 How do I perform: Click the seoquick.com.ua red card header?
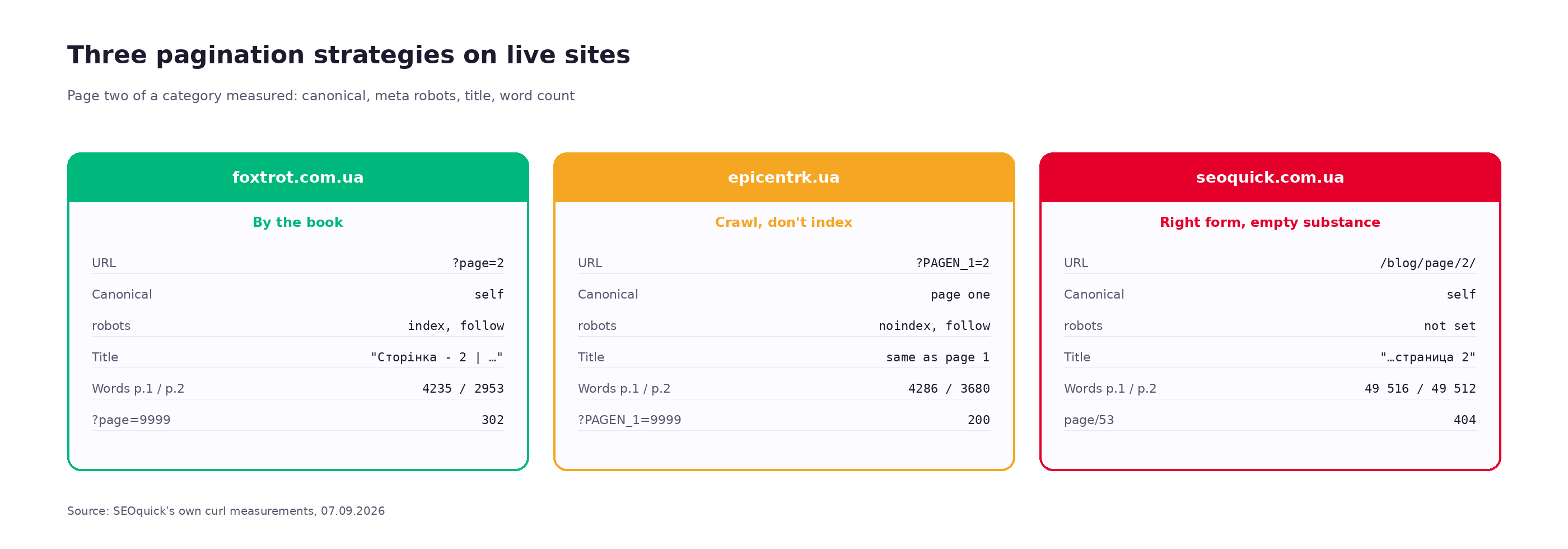(1270, 177)
